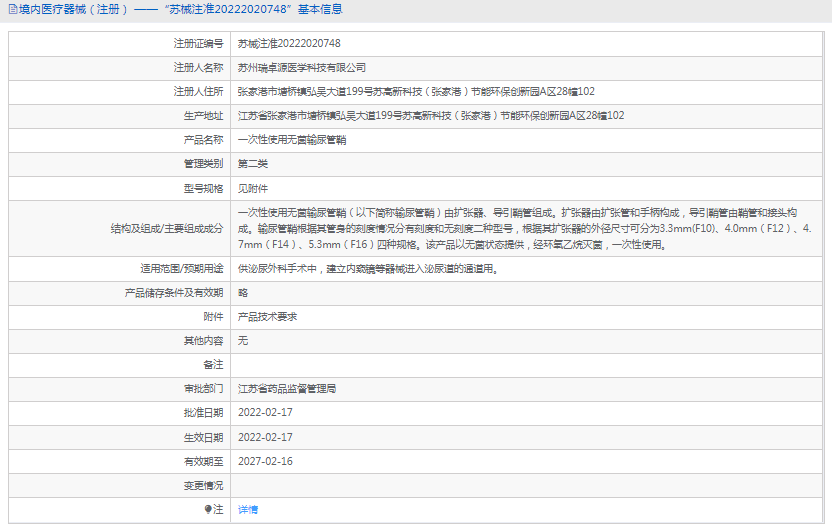Open the 详情 link
Screen dimensions: 832x530
(248, 509)
